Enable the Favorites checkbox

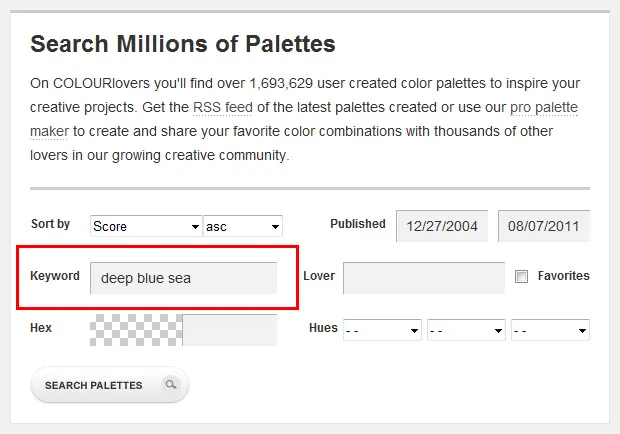tap(521, 277)
